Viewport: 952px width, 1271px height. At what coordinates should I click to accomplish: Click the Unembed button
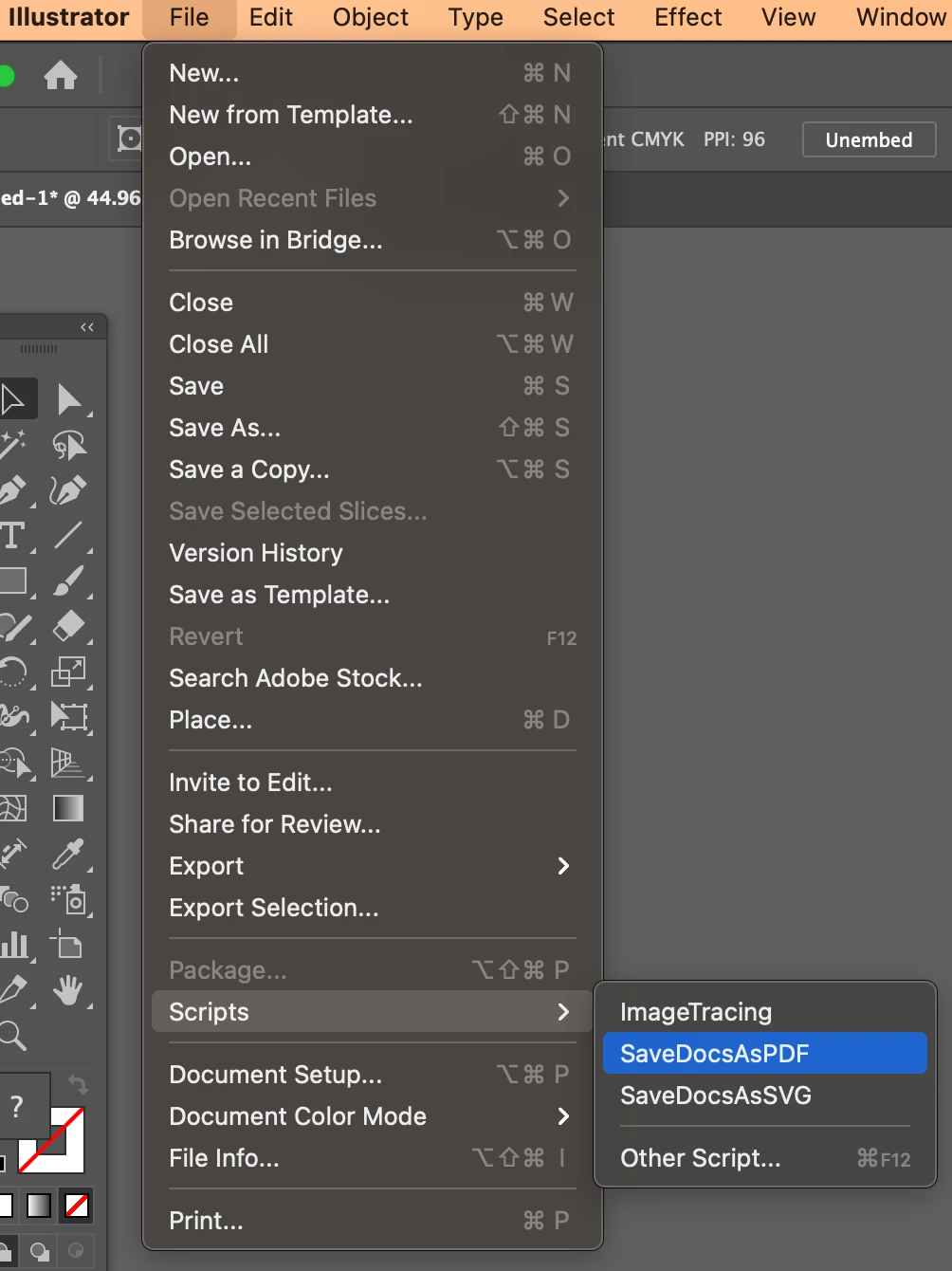[x=869, y=139]
